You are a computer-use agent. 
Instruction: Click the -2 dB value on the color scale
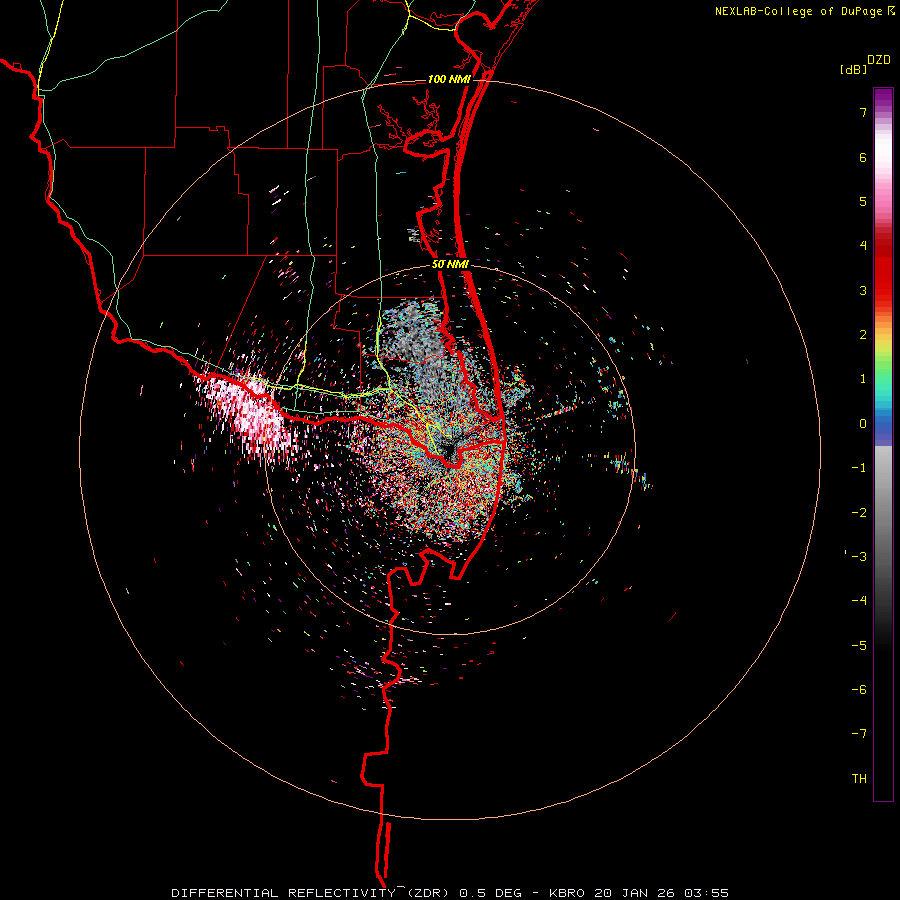(859, 513)
